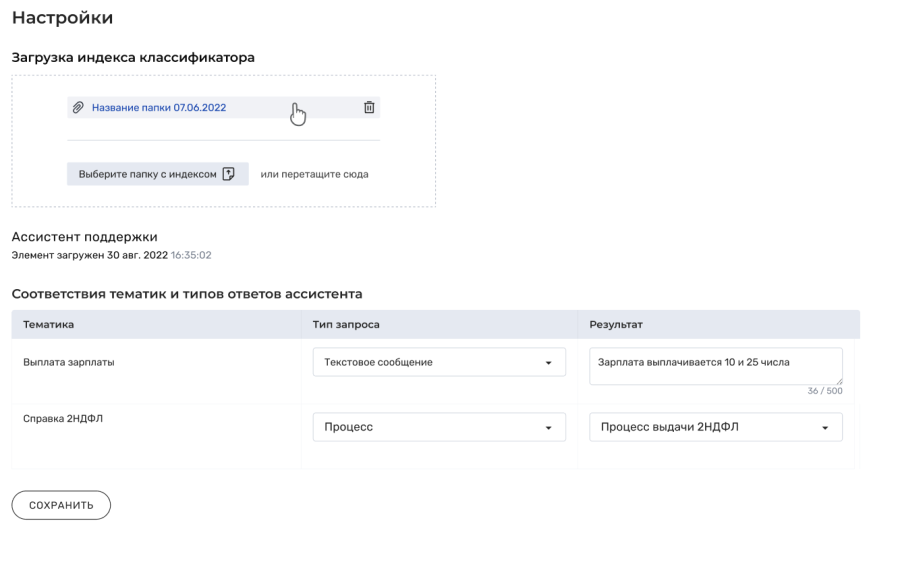Screen dimensions: 900x562
Task: Open the Текстовое сообщение request type dropdown
Action: (x=439, y=362)
